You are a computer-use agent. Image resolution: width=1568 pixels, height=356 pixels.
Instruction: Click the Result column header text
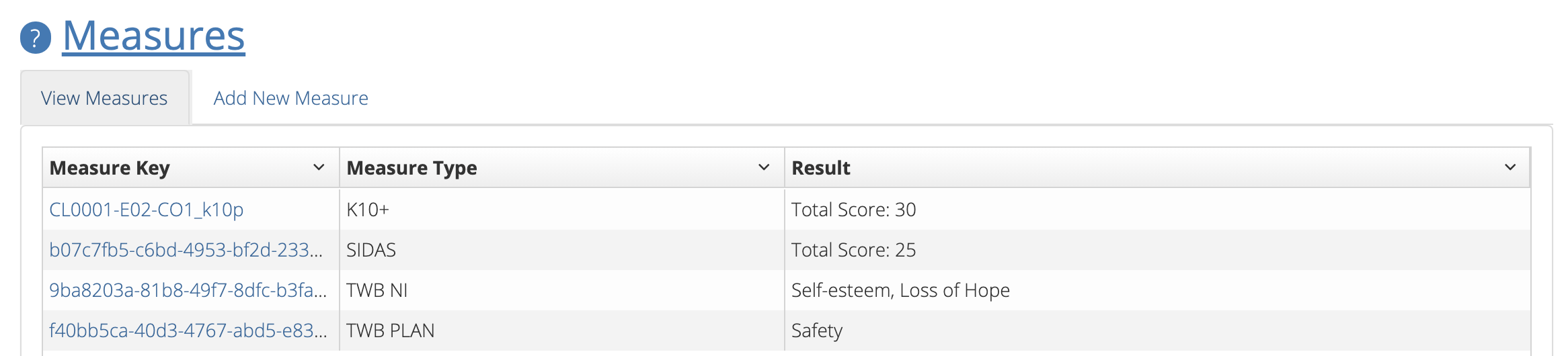tap(820, 168)
